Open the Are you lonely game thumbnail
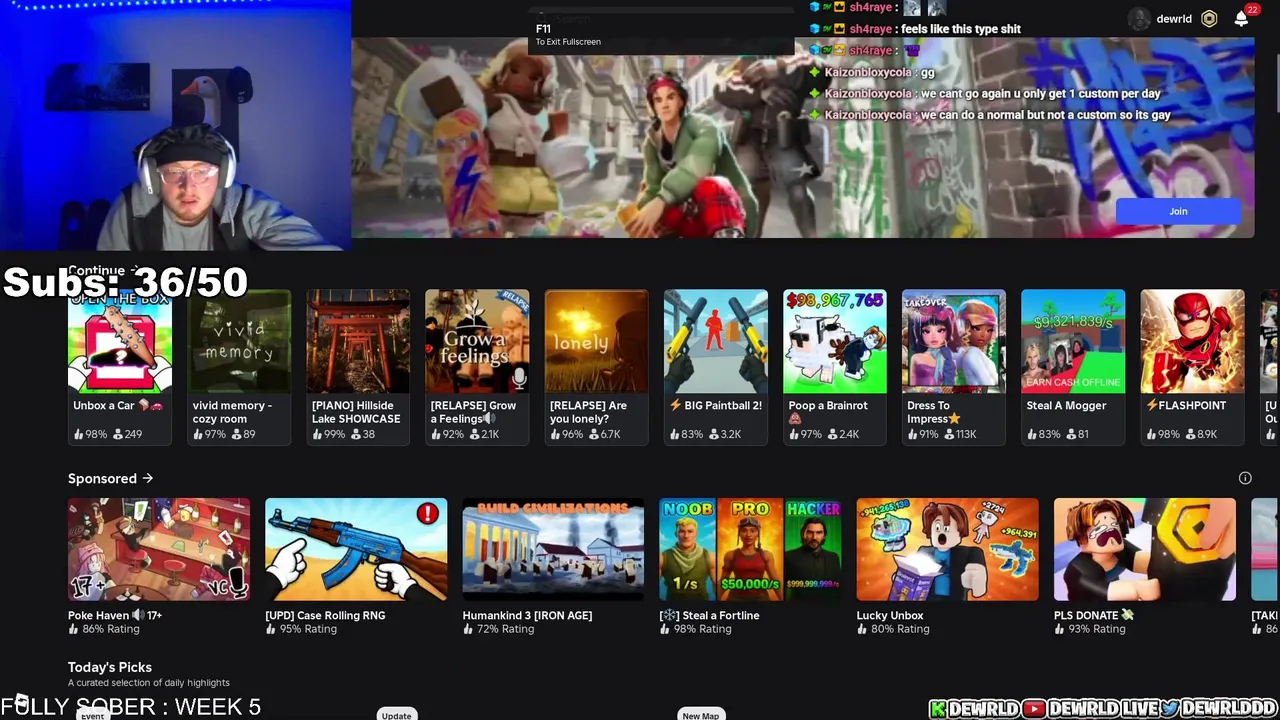Viewport: 1280px width, 720px height. [597, 341]
